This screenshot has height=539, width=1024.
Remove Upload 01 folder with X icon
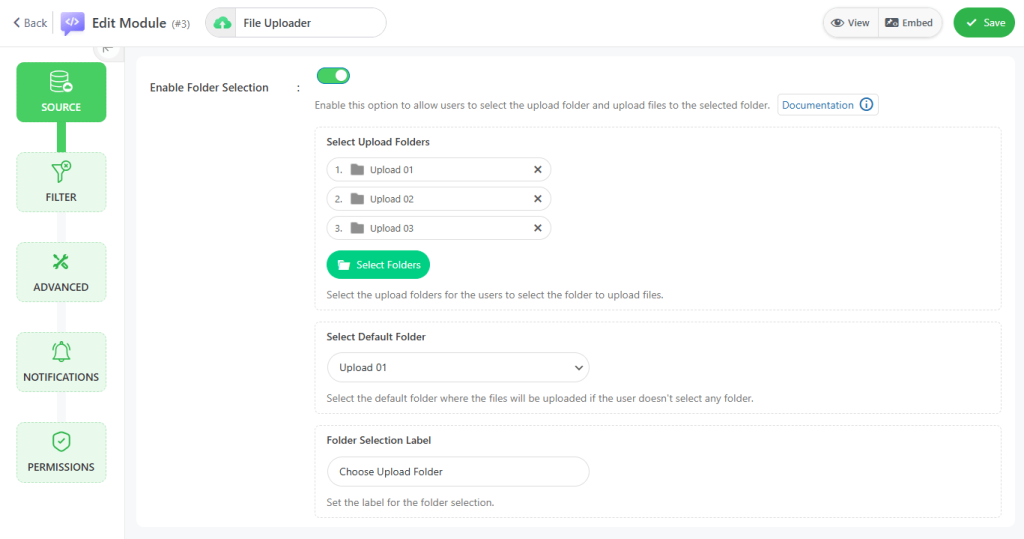(x=537, y=170)
